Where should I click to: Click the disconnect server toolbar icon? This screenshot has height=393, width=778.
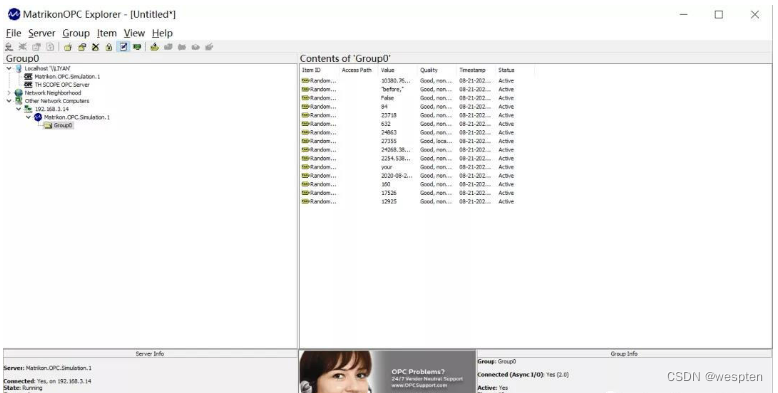click(x=23, y=47)
